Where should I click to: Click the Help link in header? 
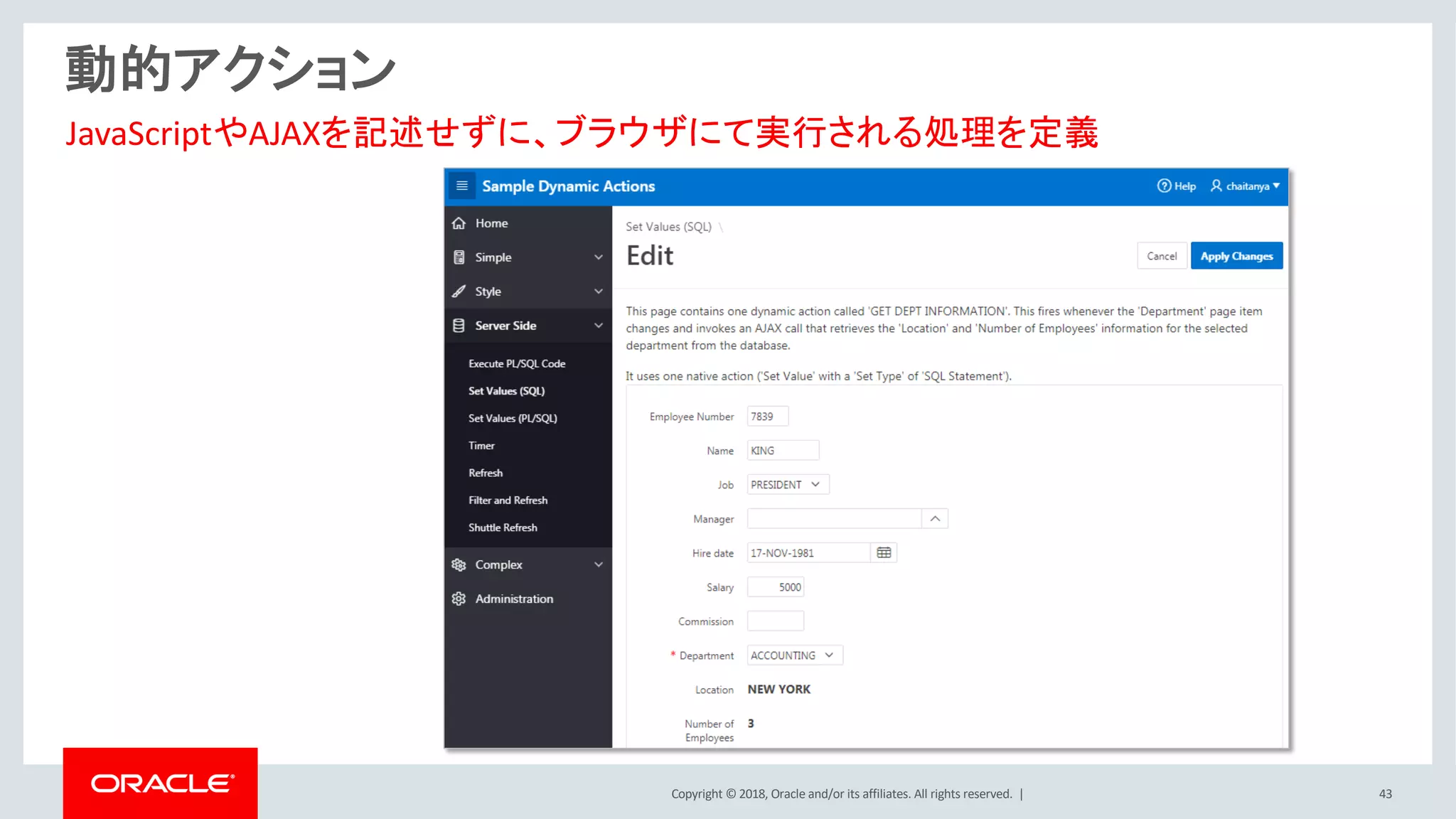[1177, 186]
